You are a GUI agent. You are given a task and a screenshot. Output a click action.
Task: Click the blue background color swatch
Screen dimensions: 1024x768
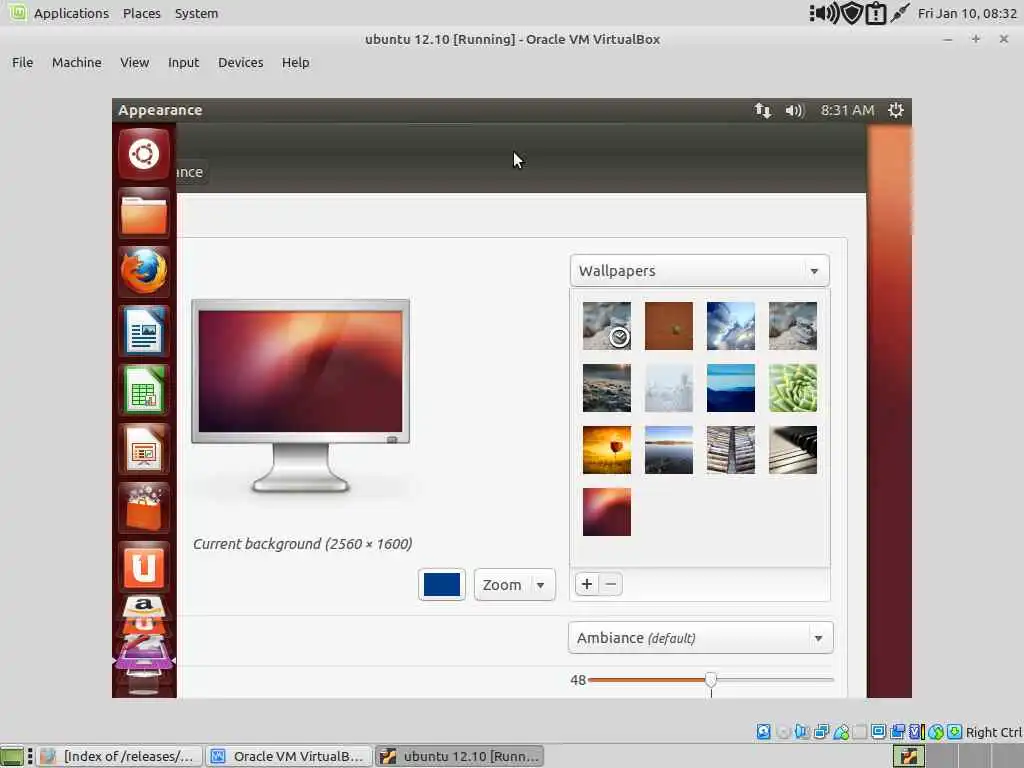(441, 584)
